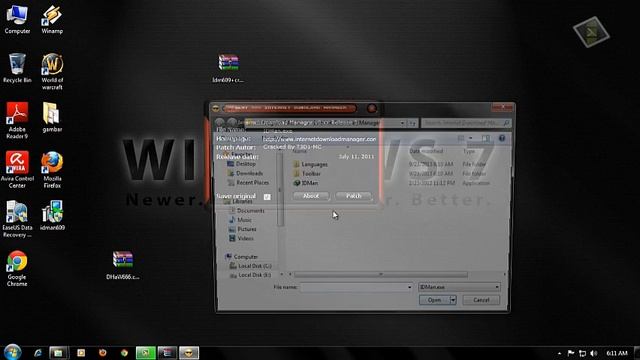The height and width of the screenshot is (360, 640).
Task: Click the search box in file dialog
Action: (x=466, y=123)
